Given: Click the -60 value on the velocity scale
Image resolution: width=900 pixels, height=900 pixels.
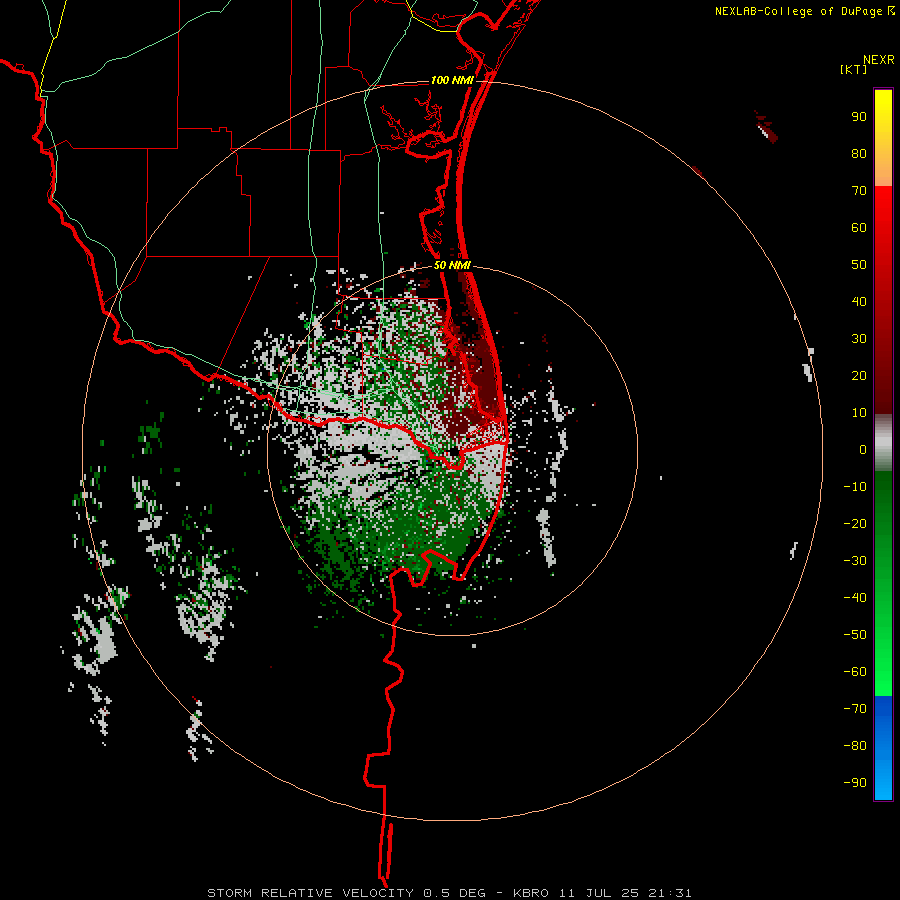Looking at the screenshot, I should click(855, 672).
